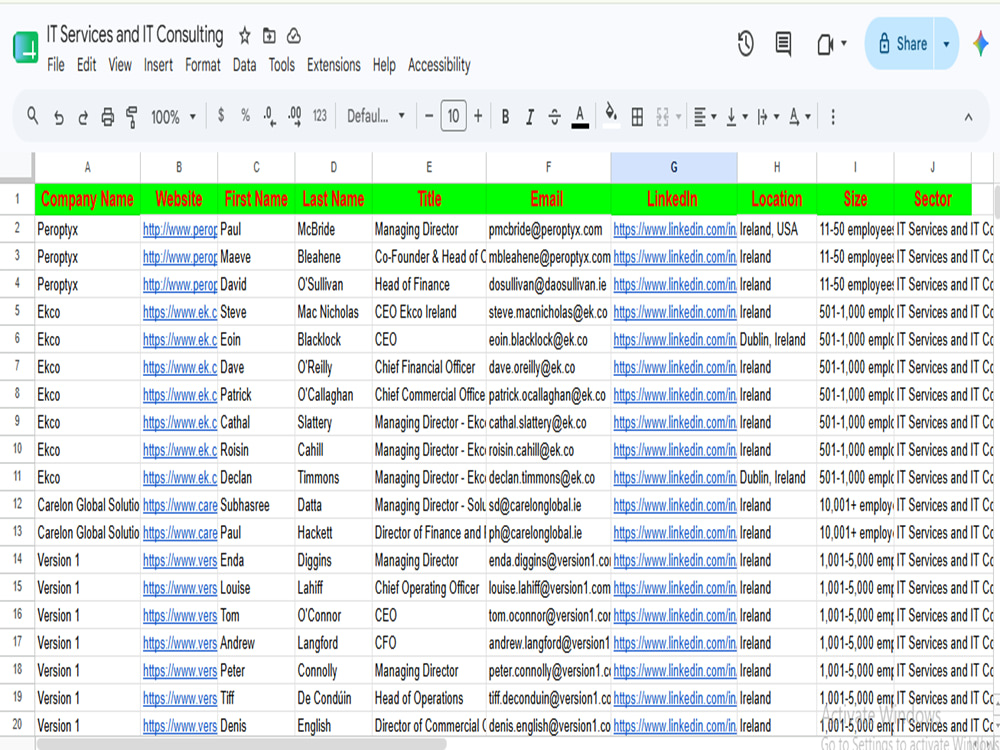Open the Extensions menu
1000x750 pixels.
(x=334, y=65)
